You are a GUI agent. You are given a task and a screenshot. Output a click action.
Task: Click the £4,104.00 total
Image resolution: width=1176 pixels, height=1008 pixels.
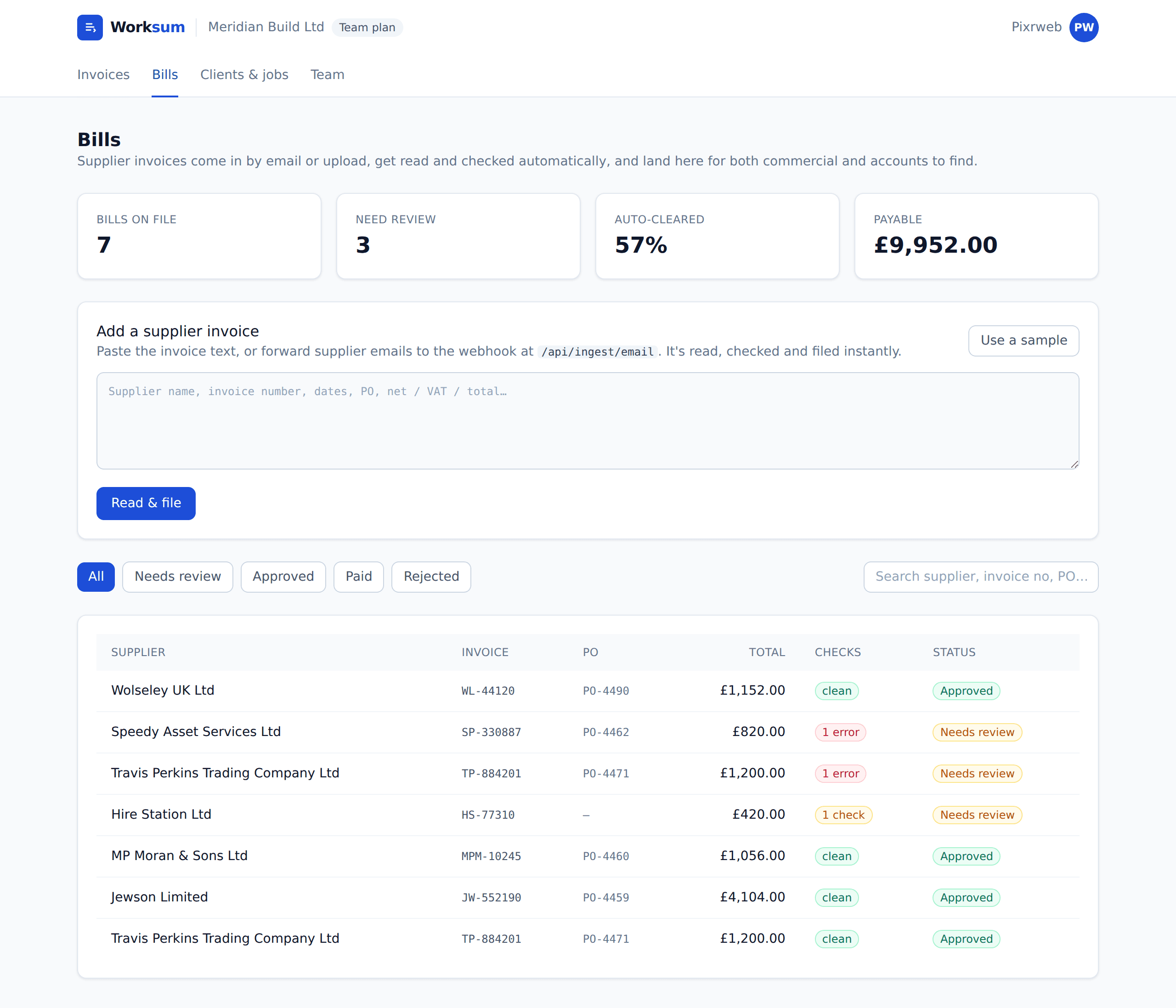tap(752, 897)
